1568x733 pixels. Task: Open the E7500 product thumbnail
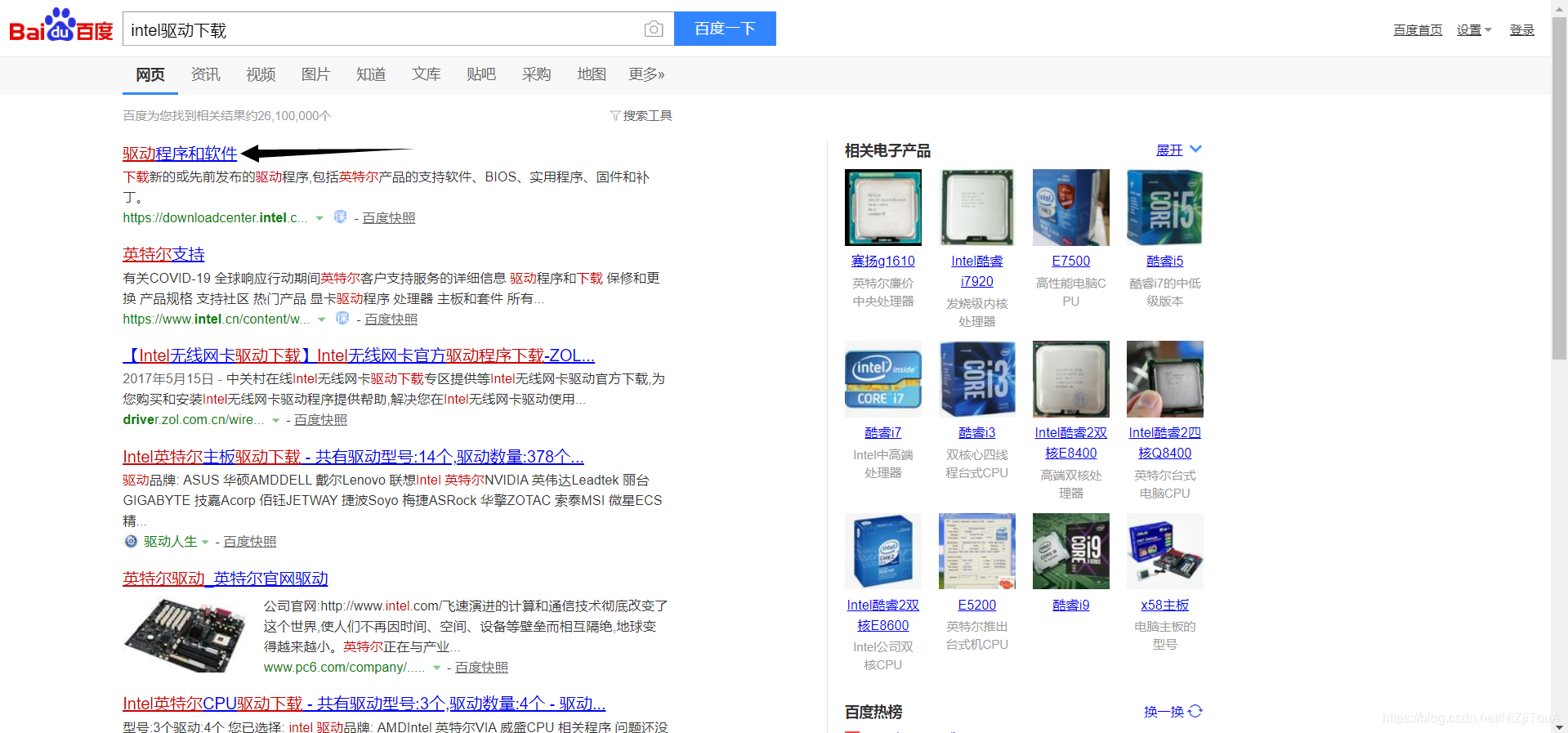(1071, 208)
